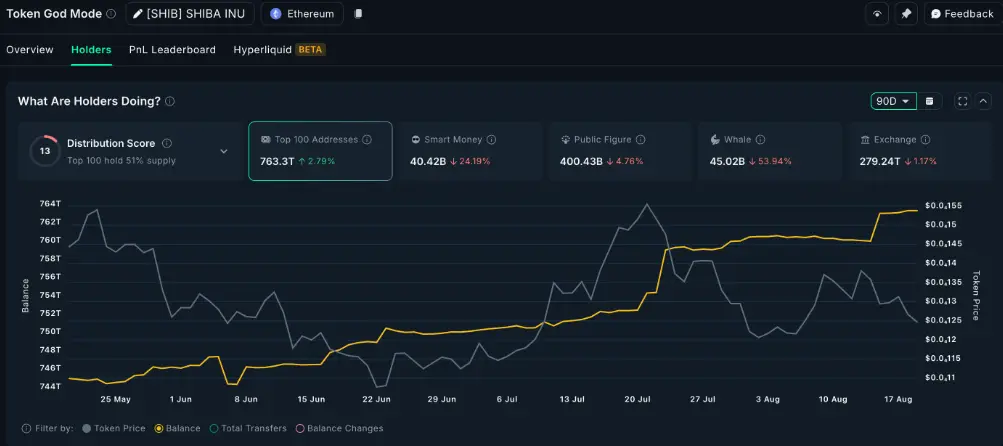Image resolution: width=1003 pixels, height=446 pixels.
Task: Click the Token God Mode title
Action: click(54, 13)
